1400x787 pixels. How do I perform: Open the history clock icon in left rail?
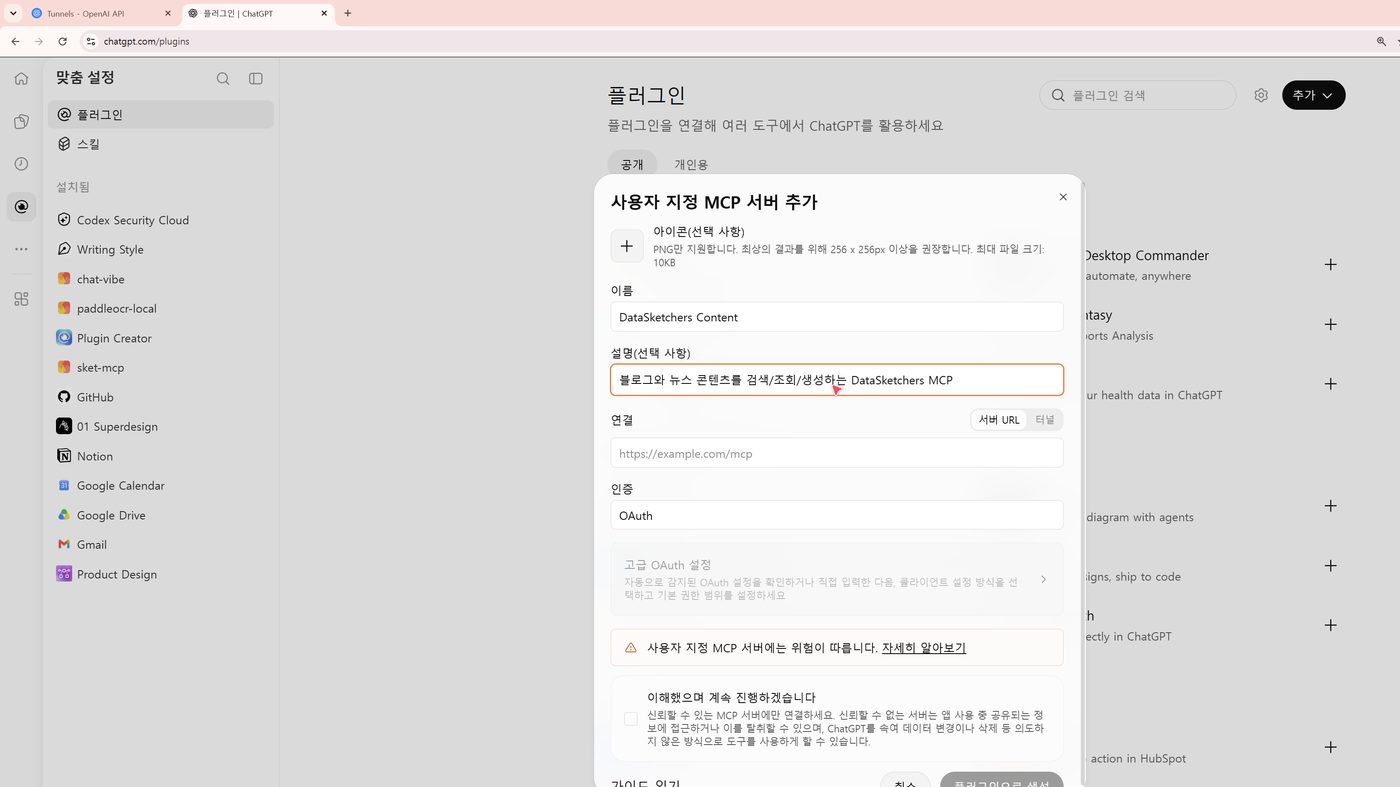(21, 164)
